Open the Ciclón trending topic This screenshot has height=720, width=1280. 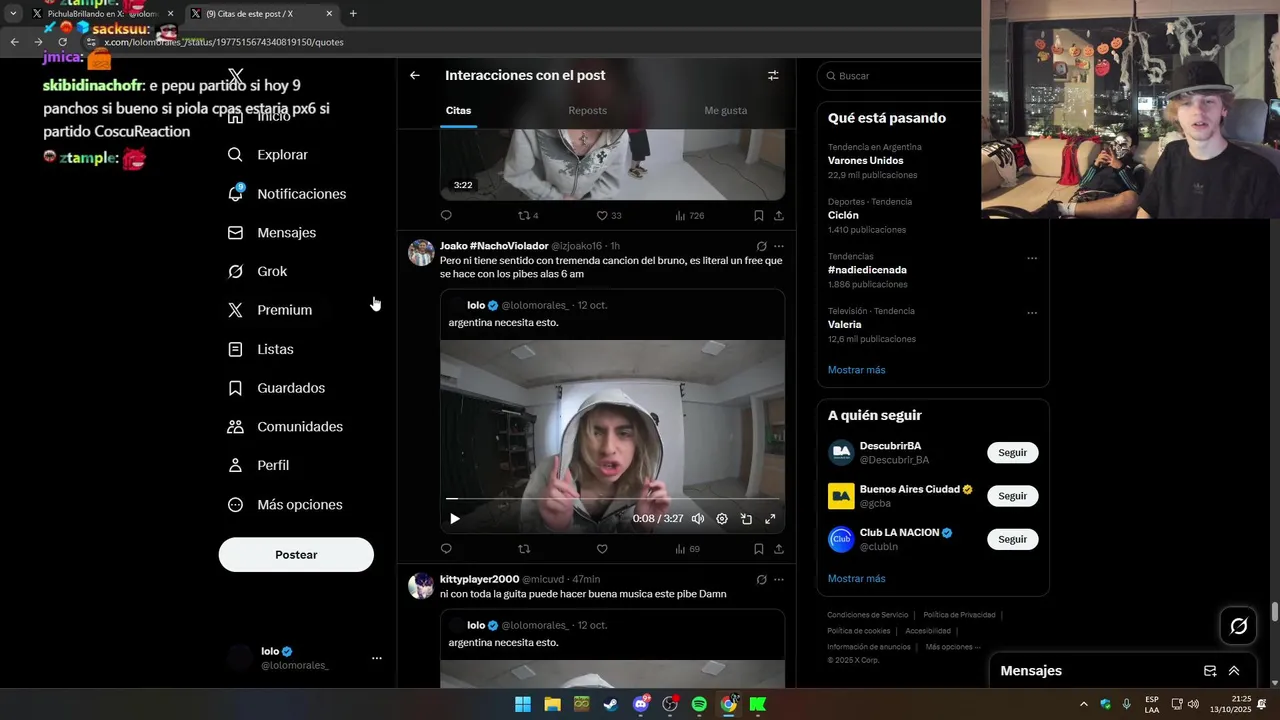click(843, 215)
